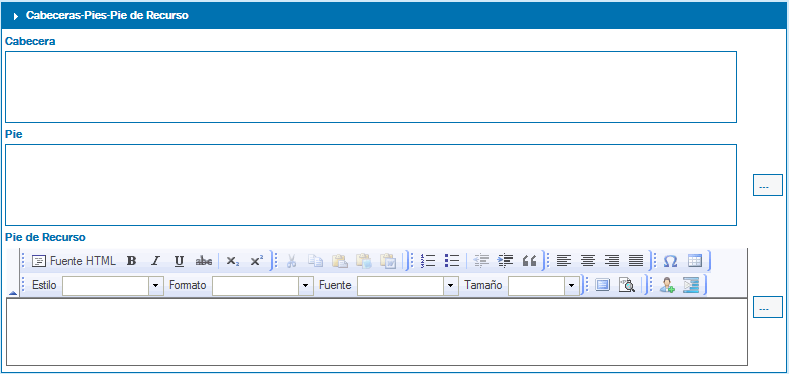Screen dimensions: 789x374
Task: Insert a table
Action: 695,261
